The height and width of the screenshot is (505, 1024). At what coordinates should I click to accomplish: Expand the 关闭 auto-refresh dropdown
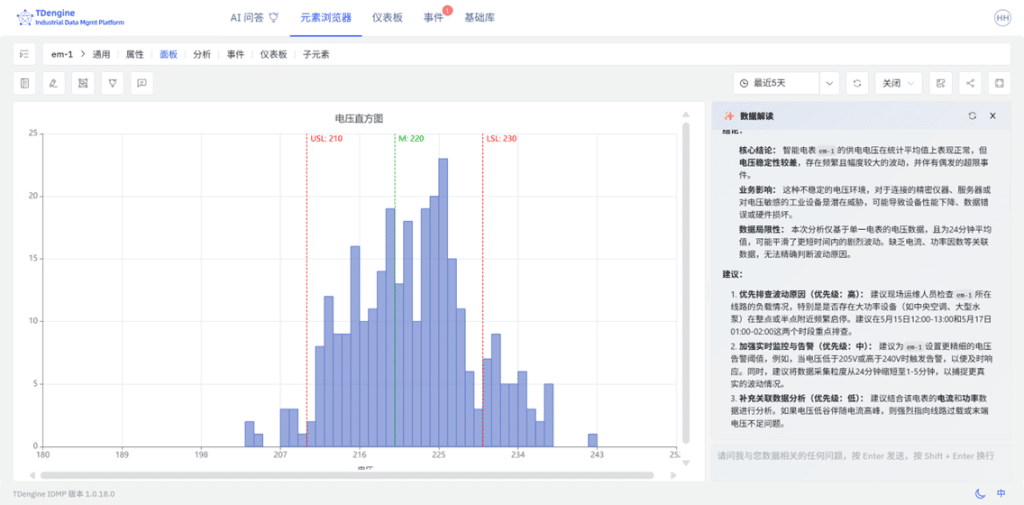899,83
